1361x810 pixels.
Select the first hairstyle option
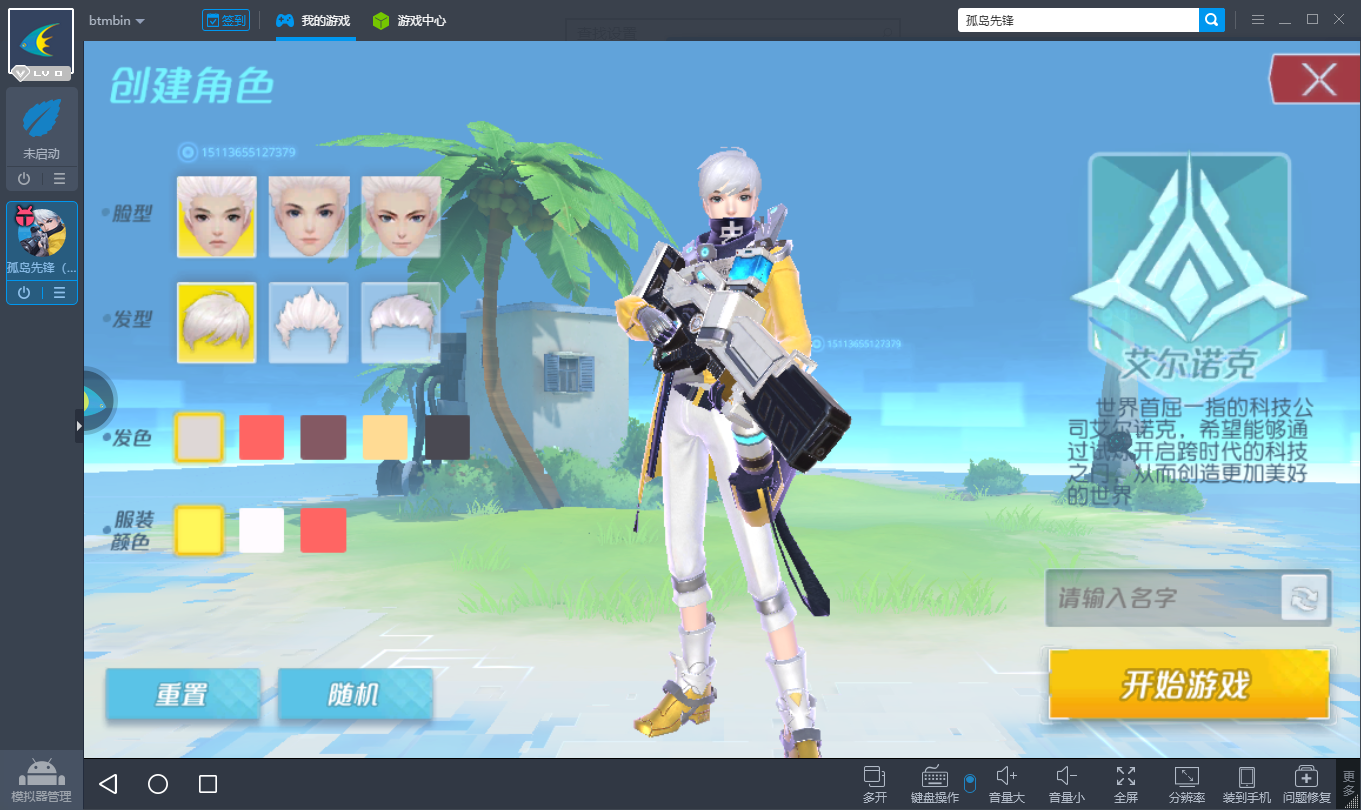(217, 322)
